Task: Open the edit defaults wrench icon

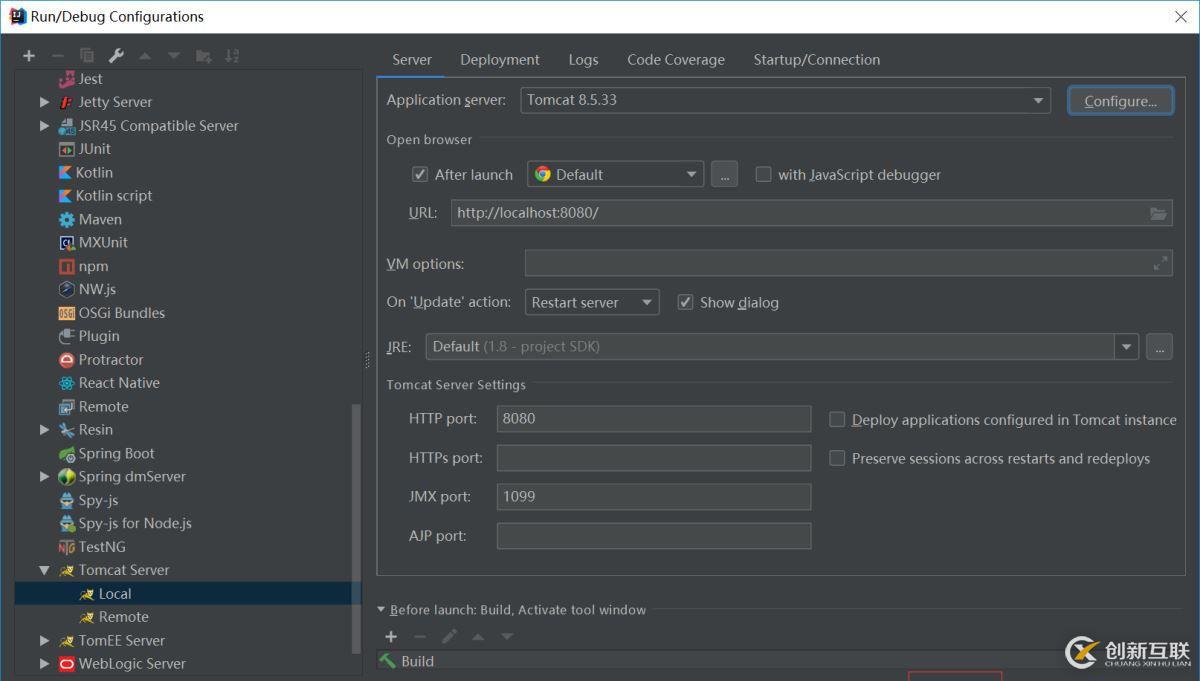Action: 117,55
